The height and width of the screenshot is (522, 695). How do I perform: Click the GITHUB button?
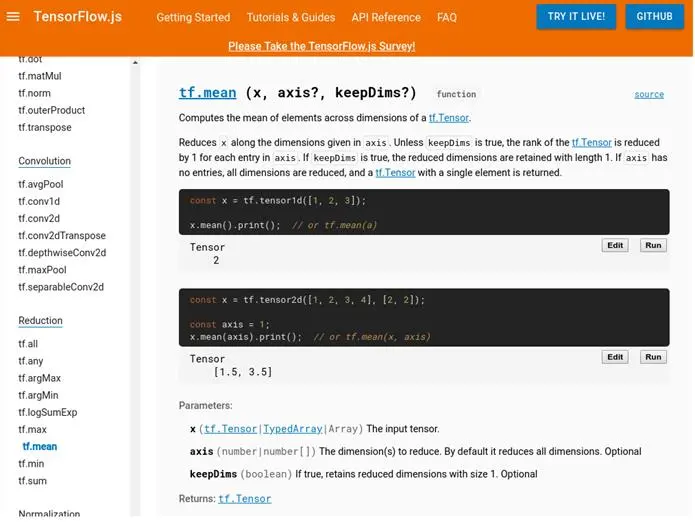pos(655,17)
